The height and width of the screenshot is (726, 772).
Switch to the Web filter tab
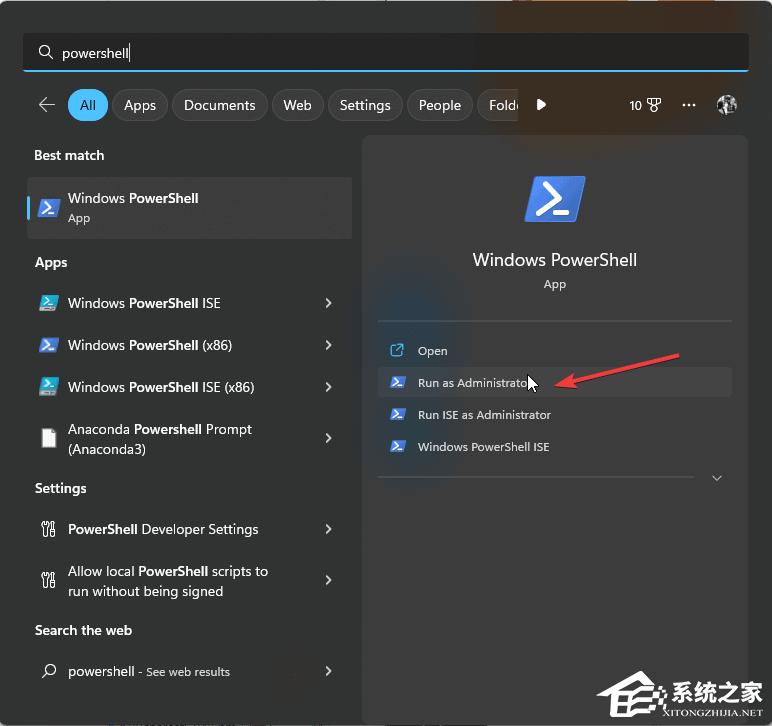tap(297, 105)
